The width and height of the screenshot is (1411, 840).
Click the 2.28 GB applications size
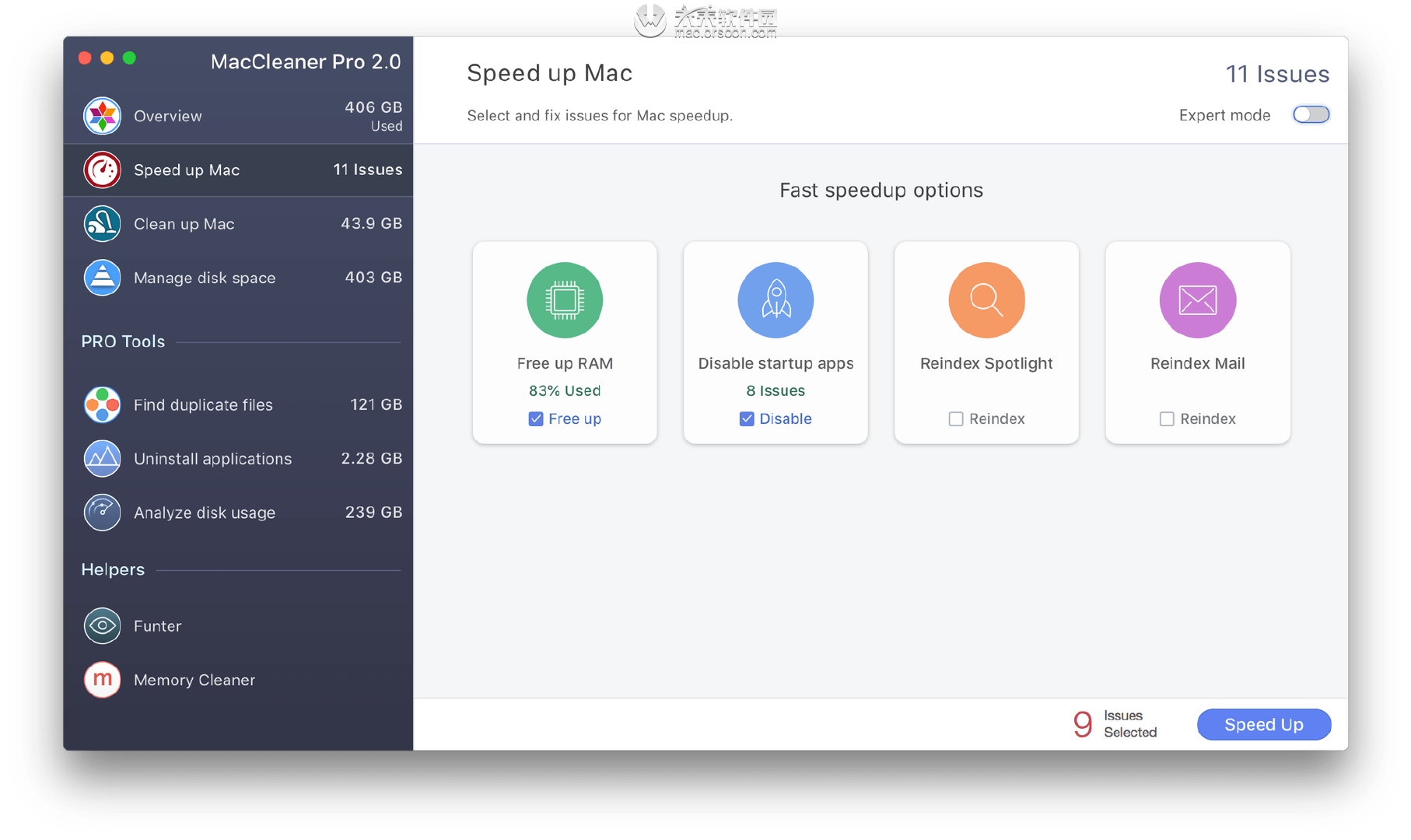click(371, 458)
